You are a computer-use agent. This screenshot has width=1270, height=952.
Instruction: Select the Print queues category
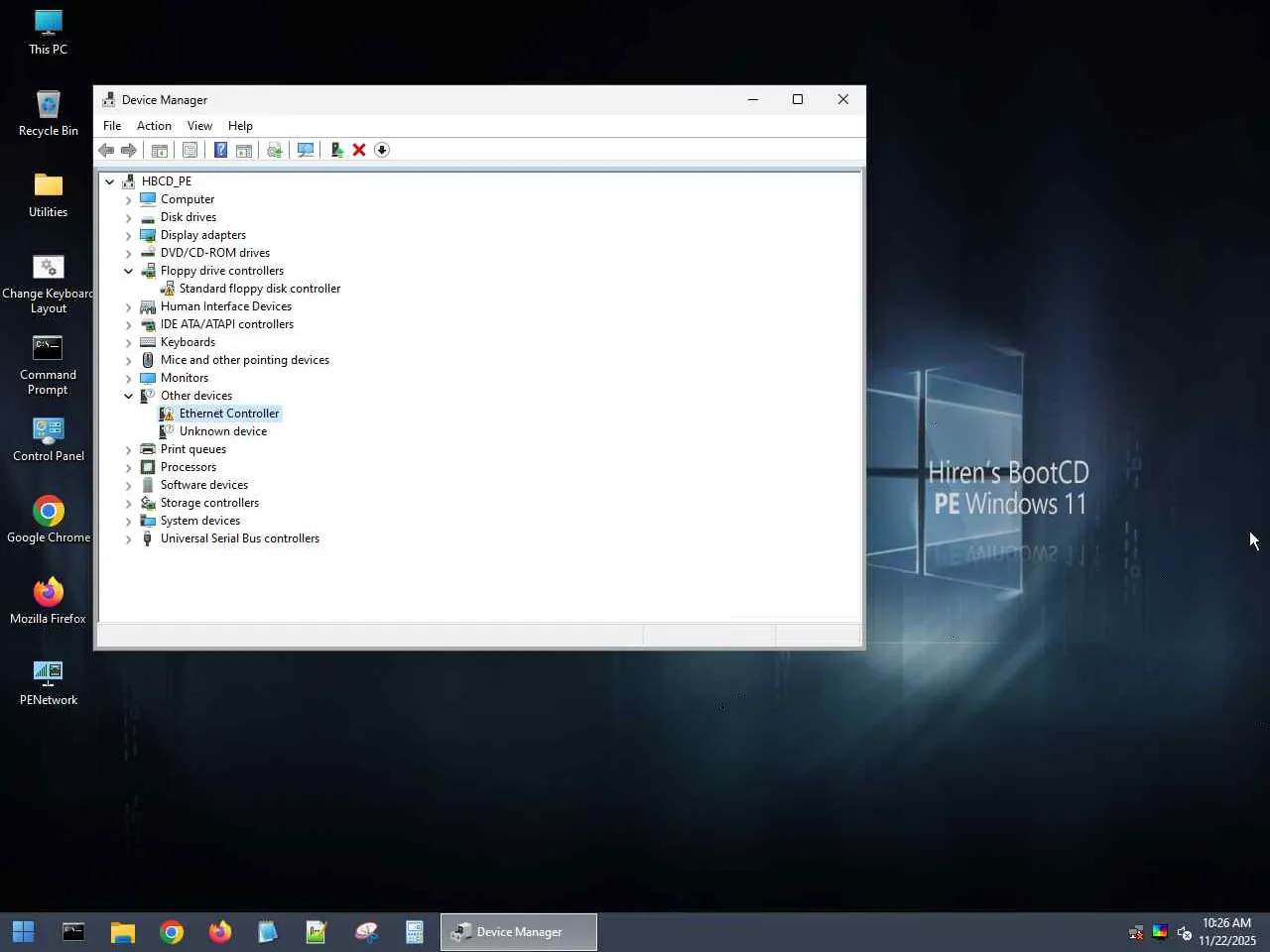pos(193,449)
